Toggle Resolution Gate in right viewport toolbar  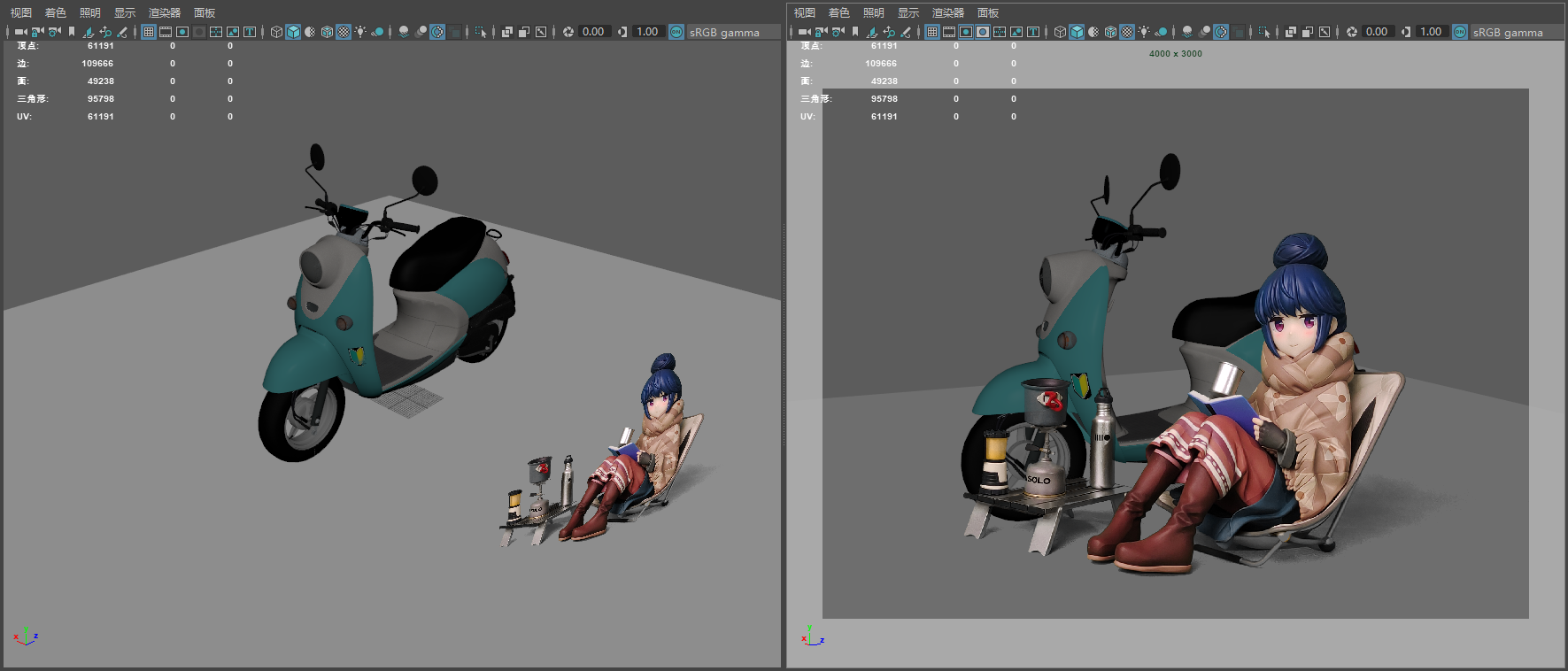tap(966, 32)
